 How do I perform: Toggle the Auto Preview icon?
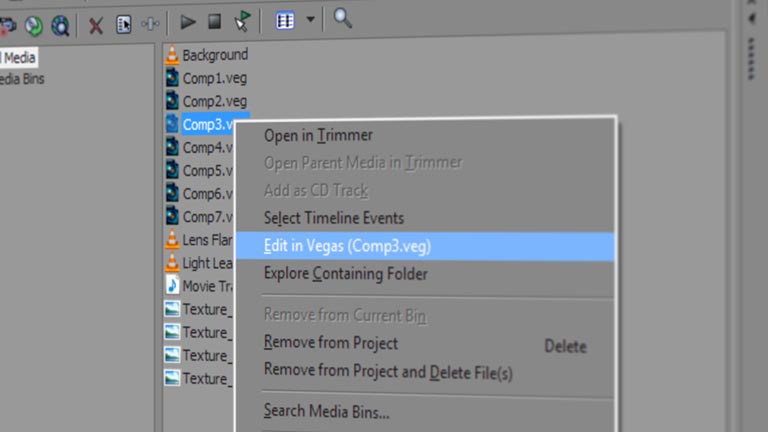[x=242, y=21]
